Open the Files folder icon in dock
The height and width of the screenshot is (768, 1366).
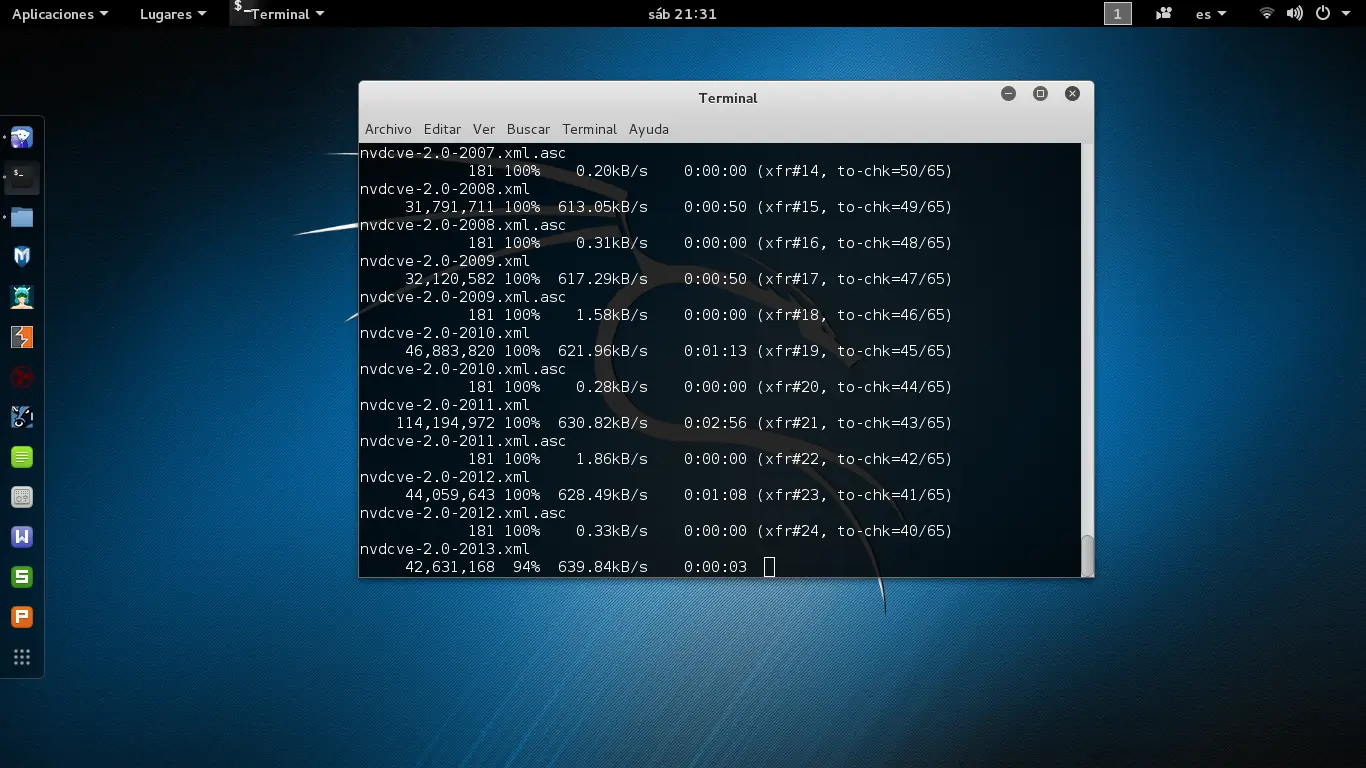(22, 217)
